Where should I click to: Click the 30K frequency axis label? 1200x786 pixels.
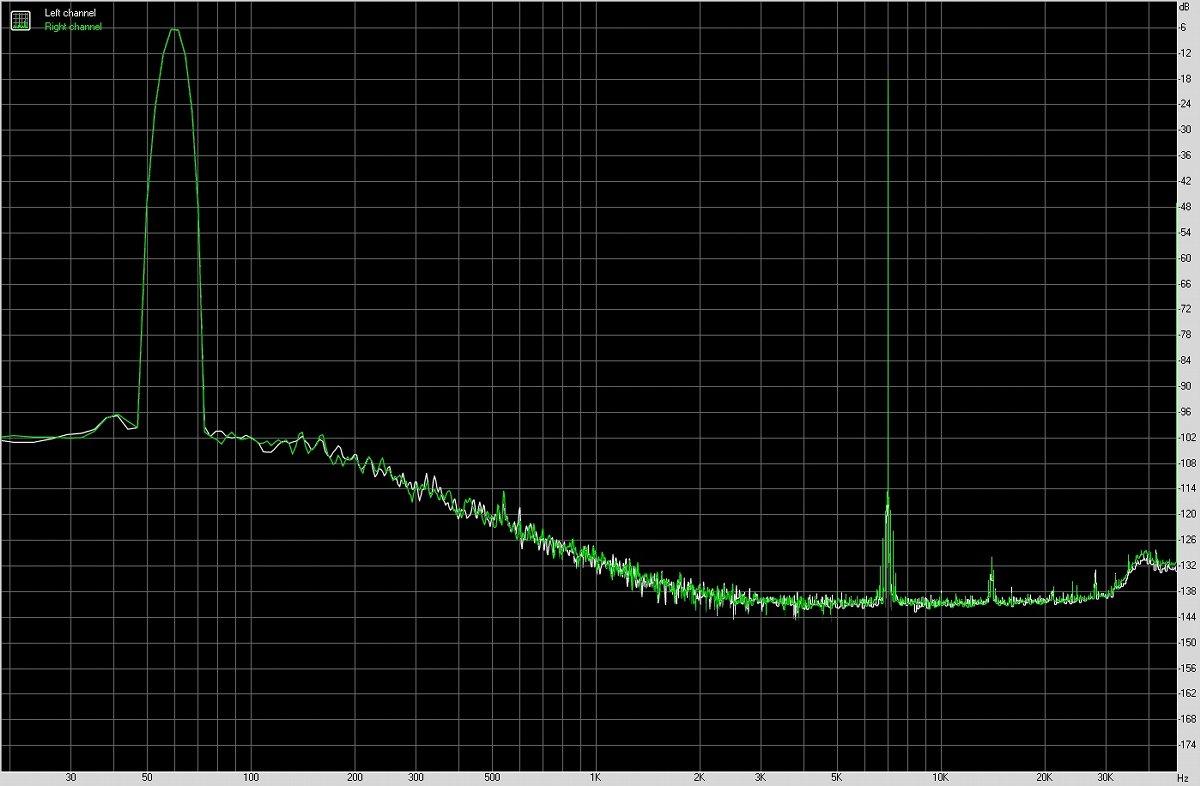click(x=1105, y=777)
